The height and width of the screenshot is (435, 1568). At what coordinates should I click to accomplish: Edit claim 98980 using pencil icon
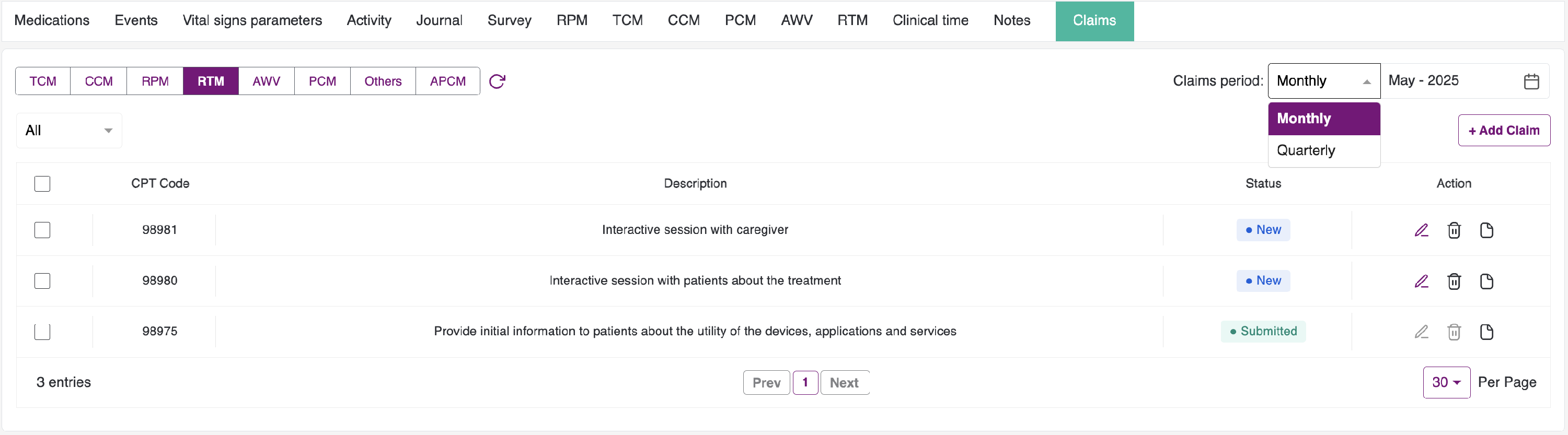[x=1421, y=281]
